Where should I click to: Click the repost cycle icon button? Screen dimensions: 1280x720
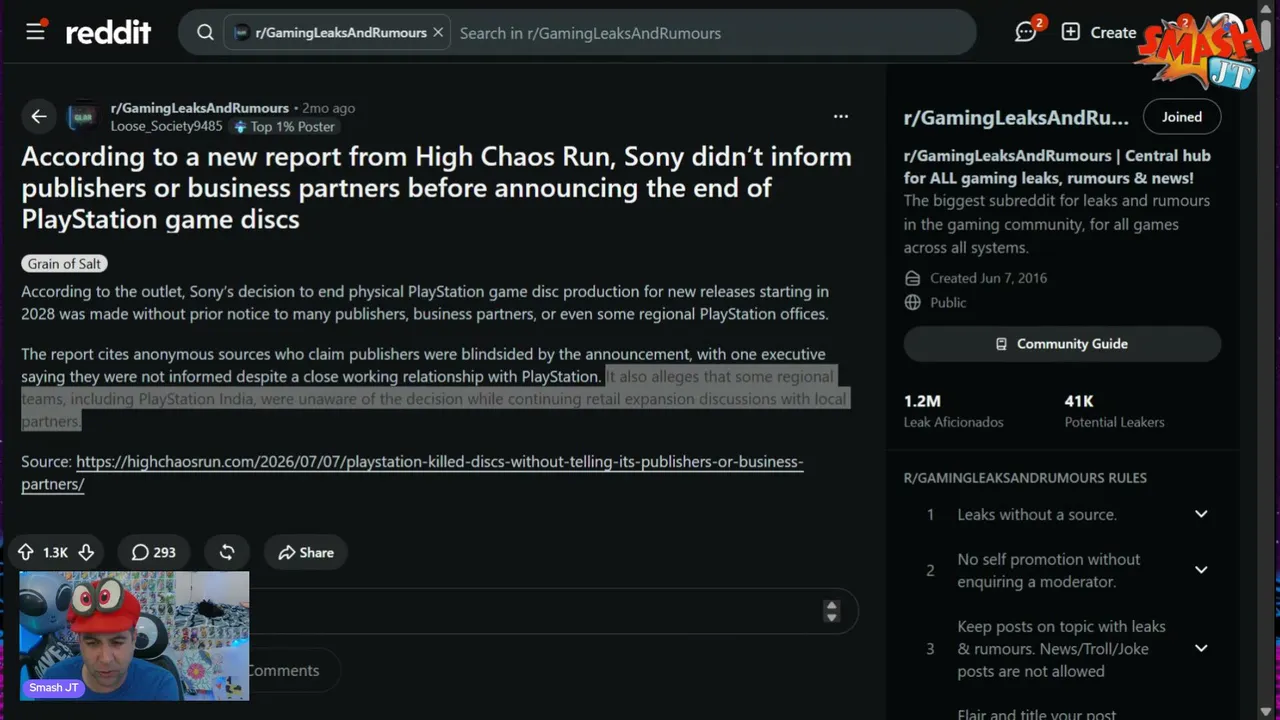227,552
